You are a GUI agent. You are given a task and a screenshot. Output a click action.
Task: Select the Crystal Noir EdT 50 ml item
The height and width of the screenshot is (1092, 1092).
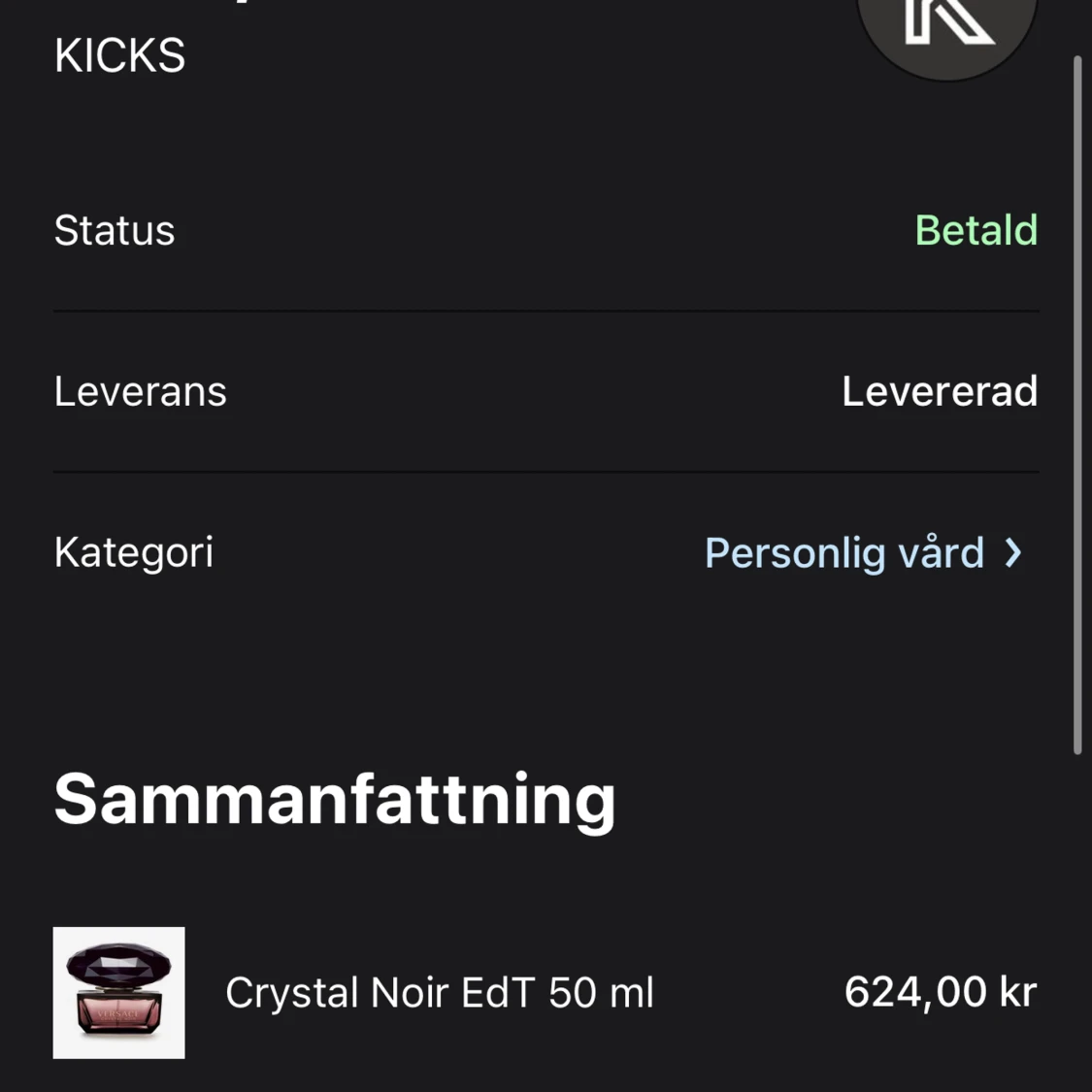[439, 993]
